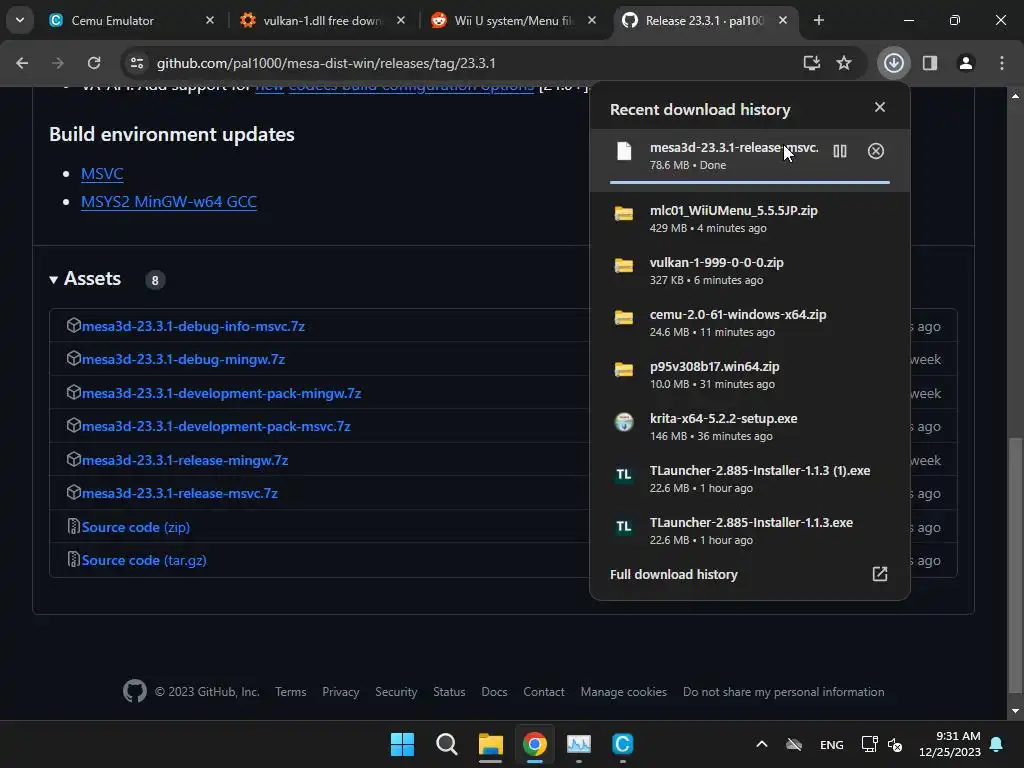Image resolution: width=1024 pixels, height=768 pixels.
Task: Open clock and date in taskbar
Action: 950,744
